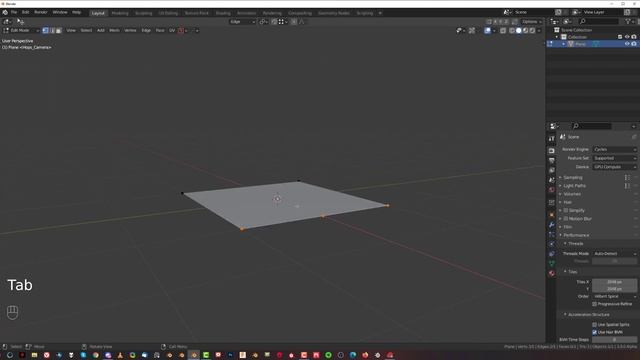
Task: Open the Output properties tab icon
Action: pyautogui.click(x=551, y=160)
